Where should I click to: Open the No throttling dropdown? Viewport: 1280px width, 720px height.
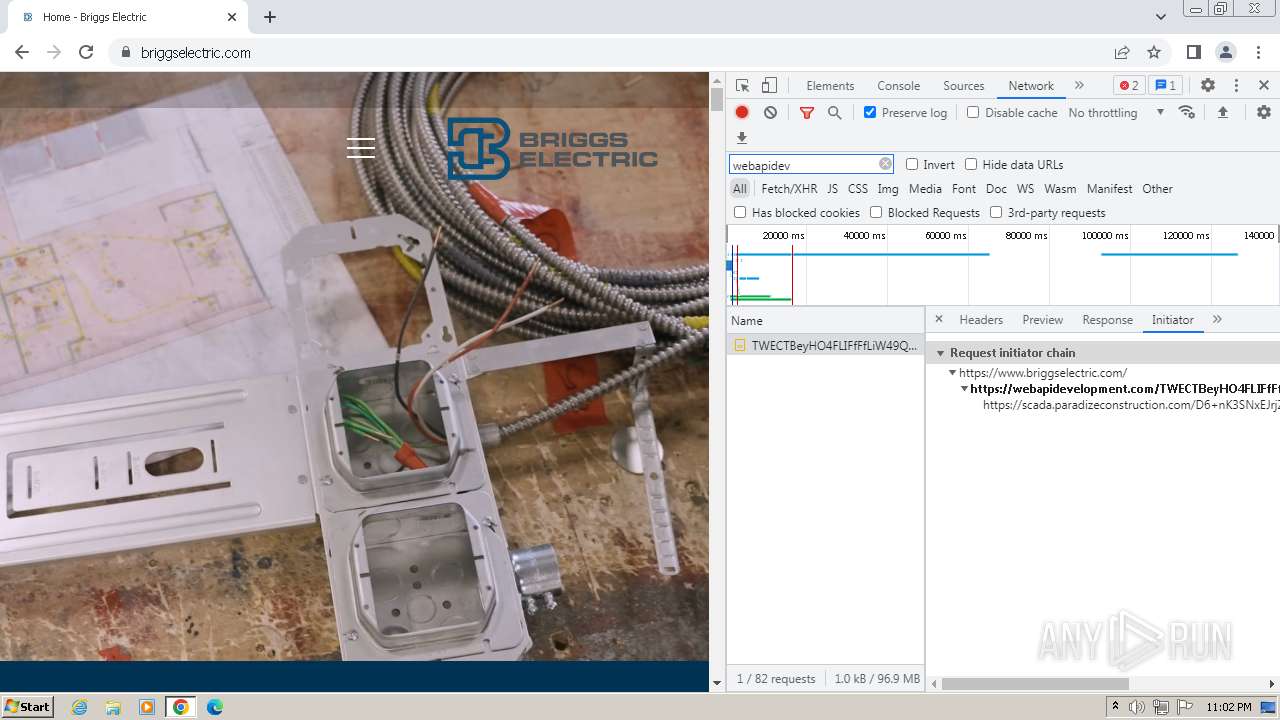[1116, 113]
